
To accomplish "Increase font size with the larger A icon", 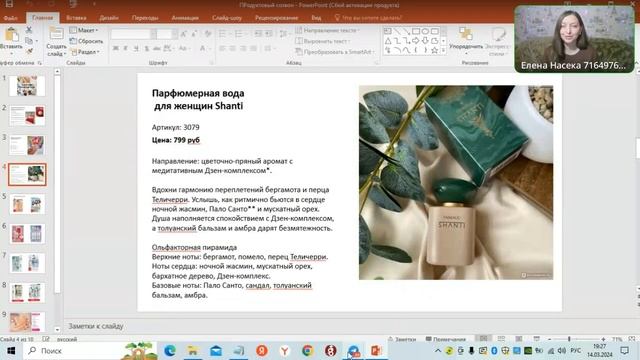I will click(184, 34).
